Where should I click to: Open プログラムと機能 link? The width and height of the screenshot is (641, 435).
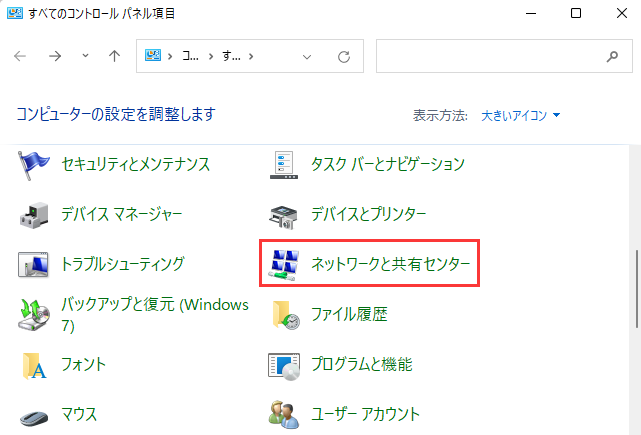(362, 364)
